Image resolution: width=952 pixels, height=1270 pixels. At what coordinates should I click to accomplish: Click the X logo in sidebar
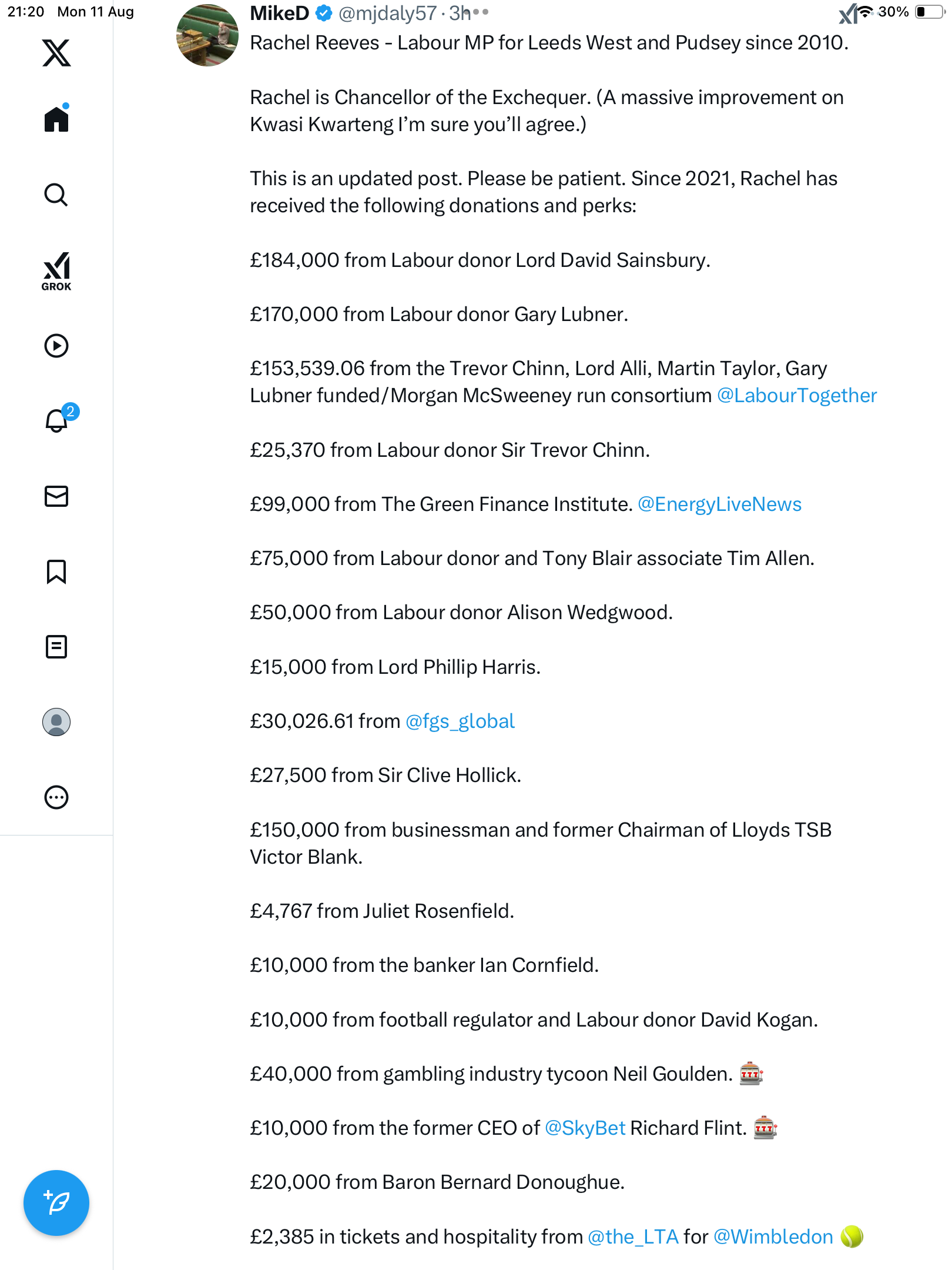coord(56,53)
